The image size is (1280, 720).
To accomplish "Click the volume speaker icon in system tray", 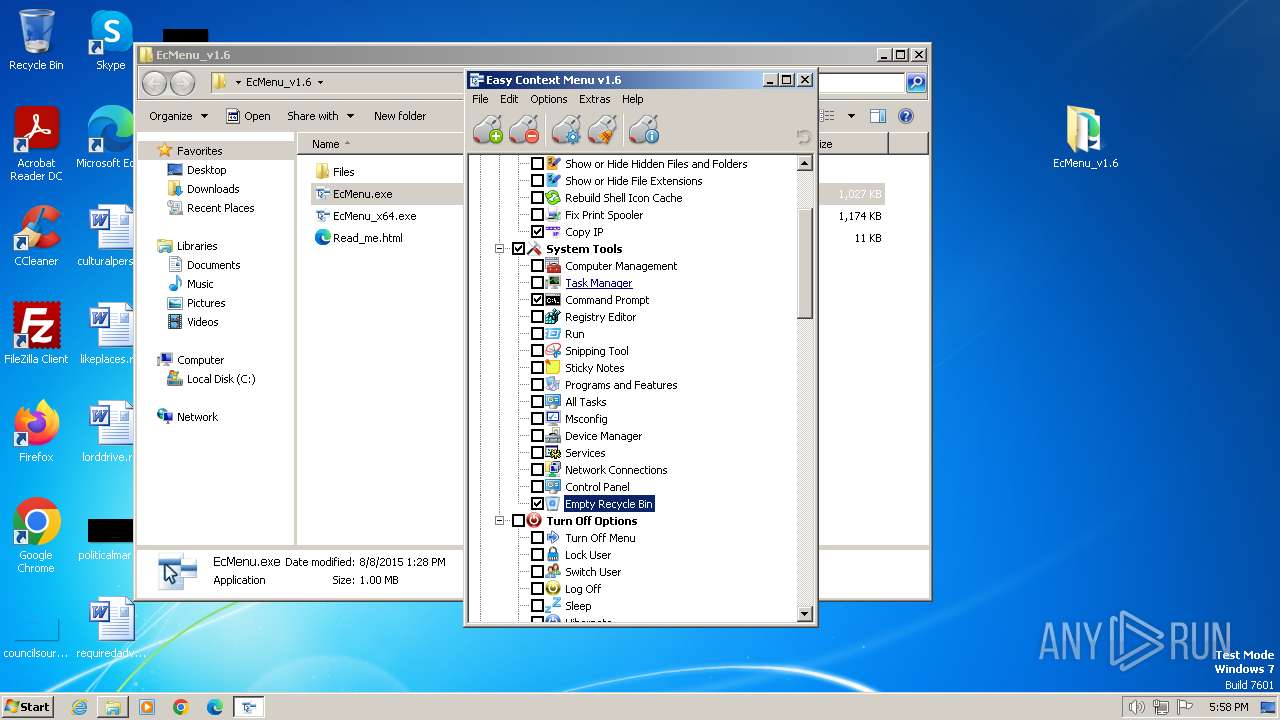I will [1136, 707].
